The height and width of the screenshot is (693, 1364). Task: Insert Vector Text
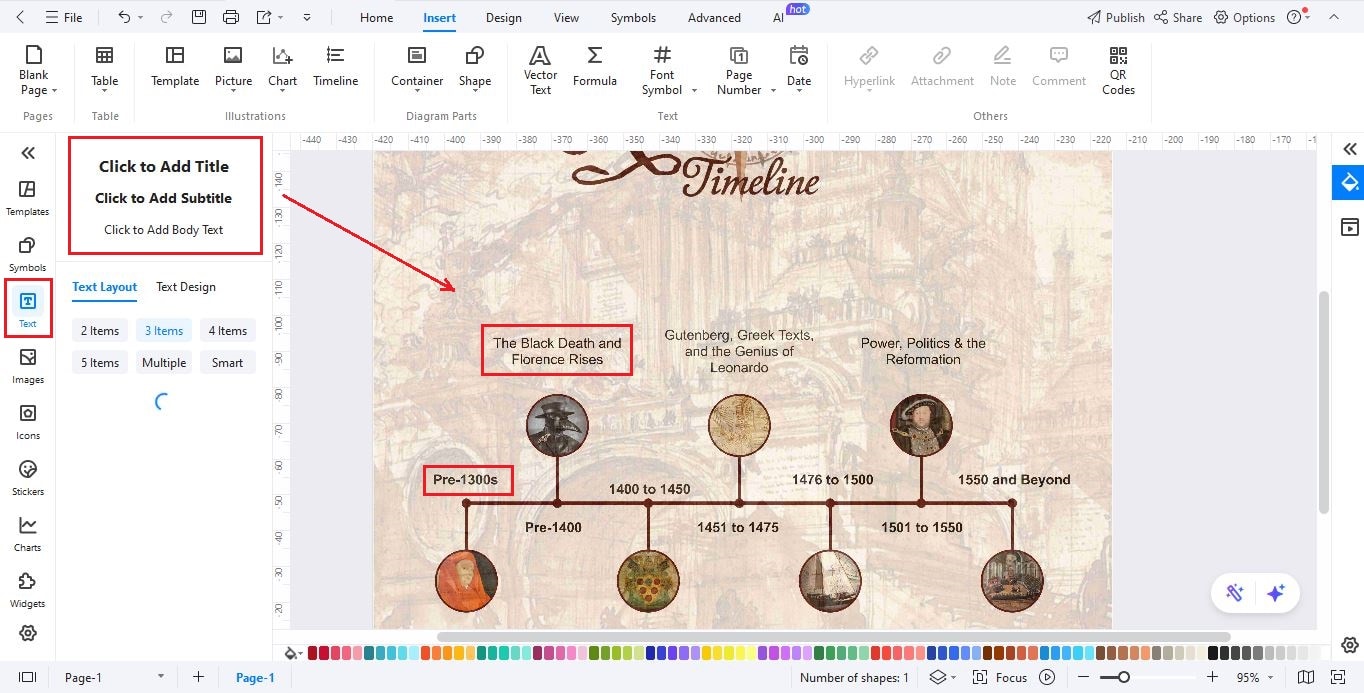540,70
